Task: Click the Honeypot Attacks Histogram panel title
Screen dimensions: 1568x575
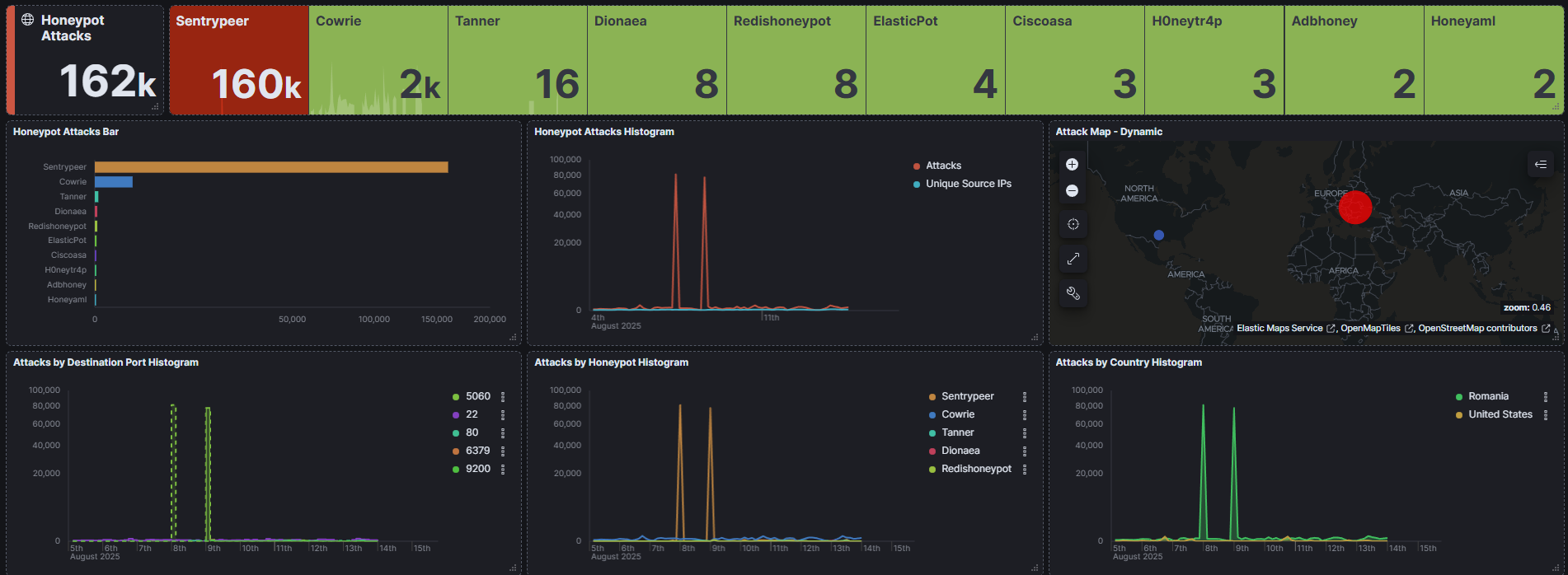Action: click(604, 132)
